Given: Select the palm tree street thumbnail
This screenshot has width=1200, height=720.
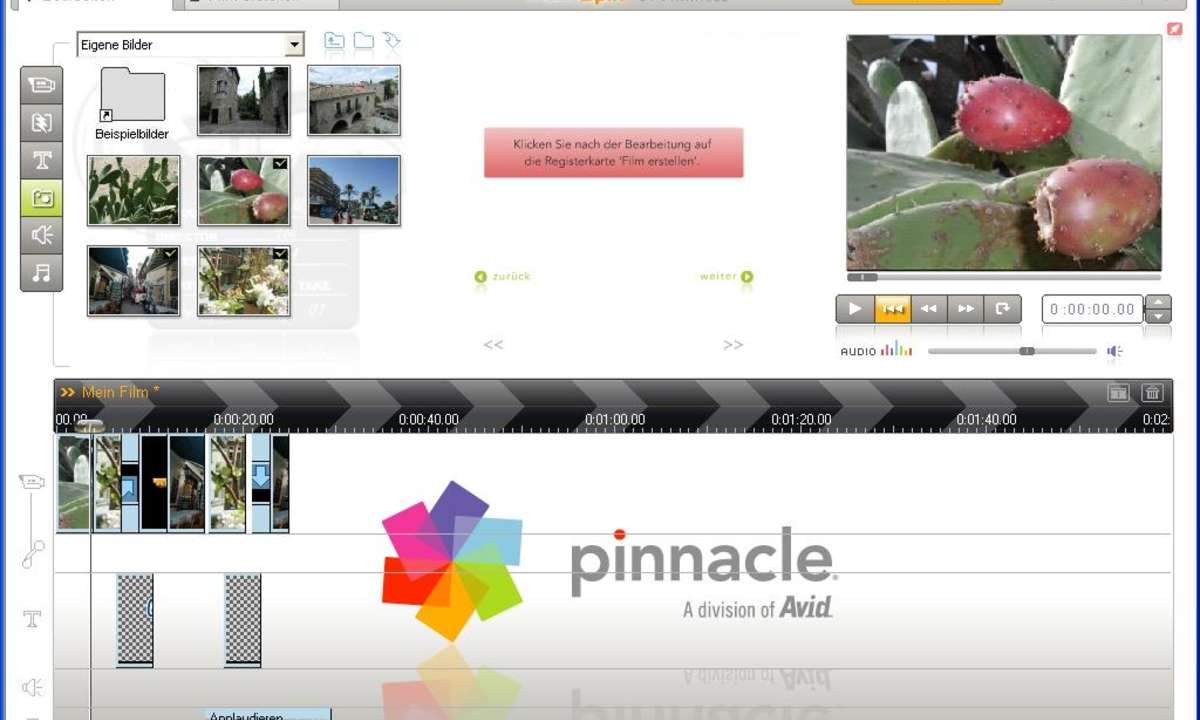Looking at the screenshot, I should tap(354, 190).
